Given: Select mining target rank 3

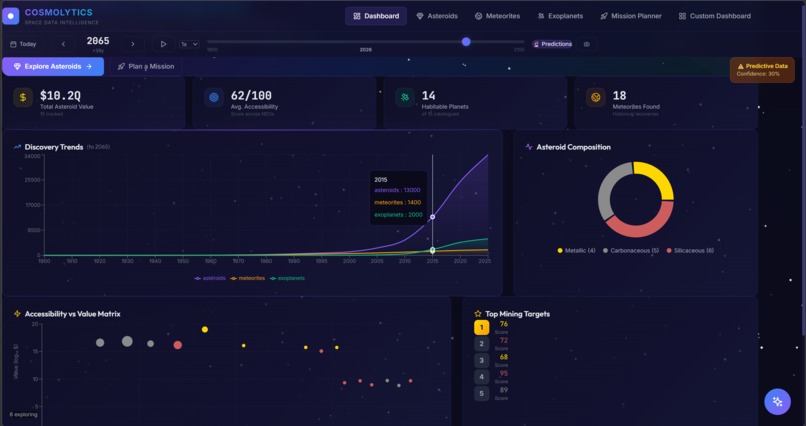Looking at the screenshot, I should 481,360.
